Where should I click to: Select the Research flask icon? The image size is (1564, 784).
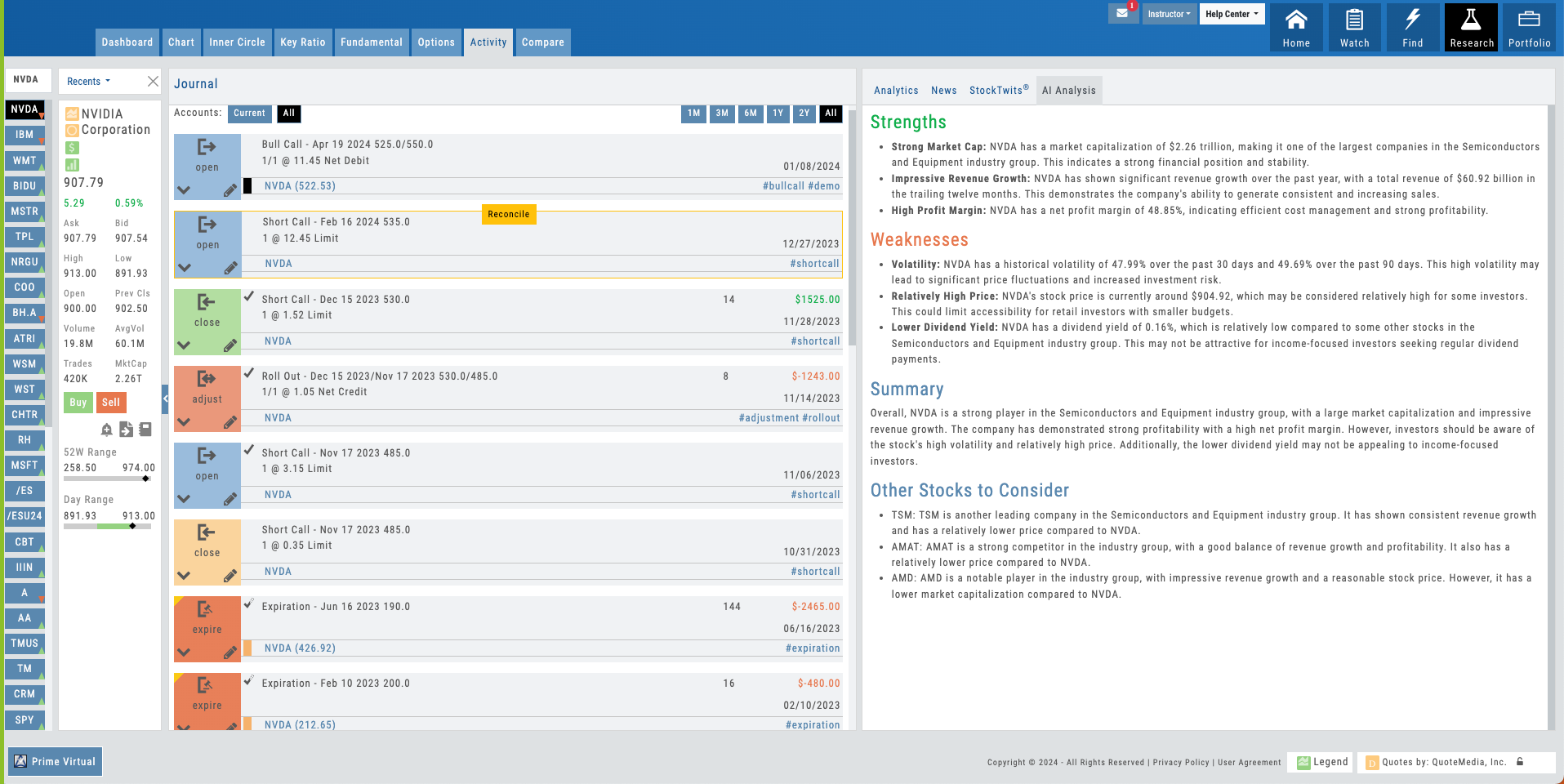pos(1472,28)
